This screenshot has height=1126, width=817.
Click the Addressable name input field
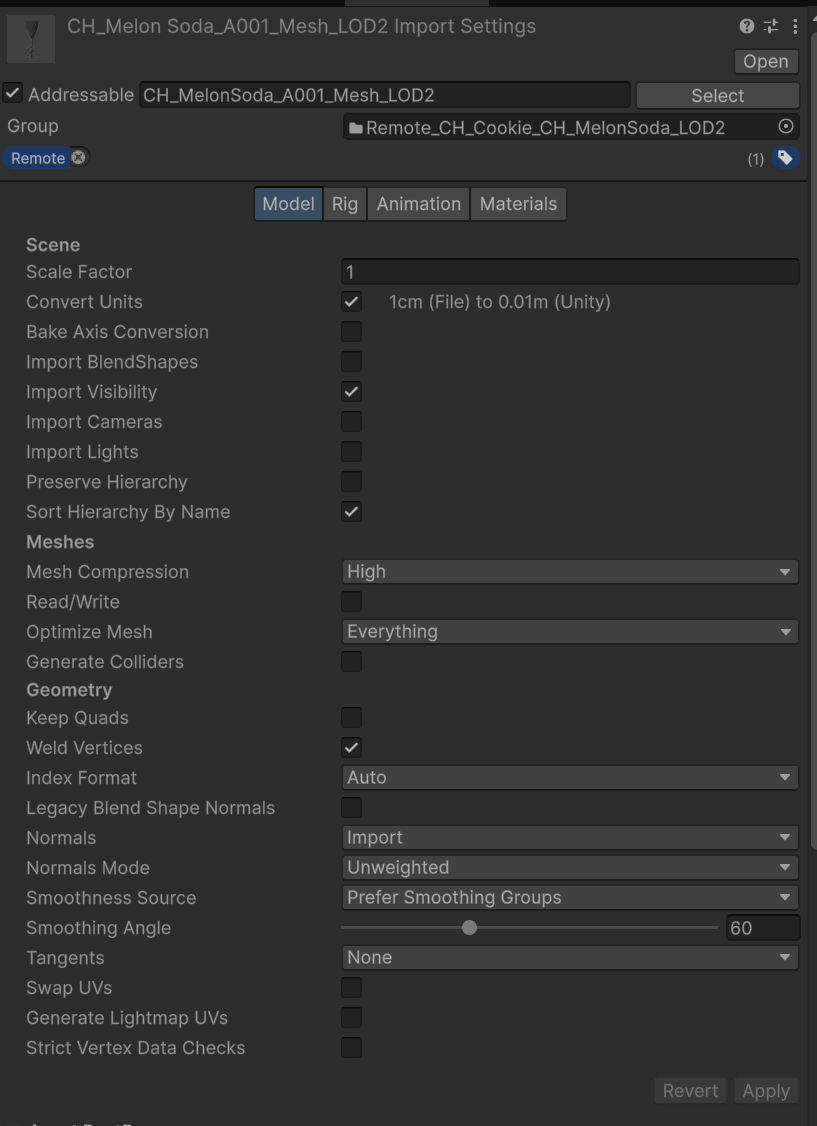(384, 95)
